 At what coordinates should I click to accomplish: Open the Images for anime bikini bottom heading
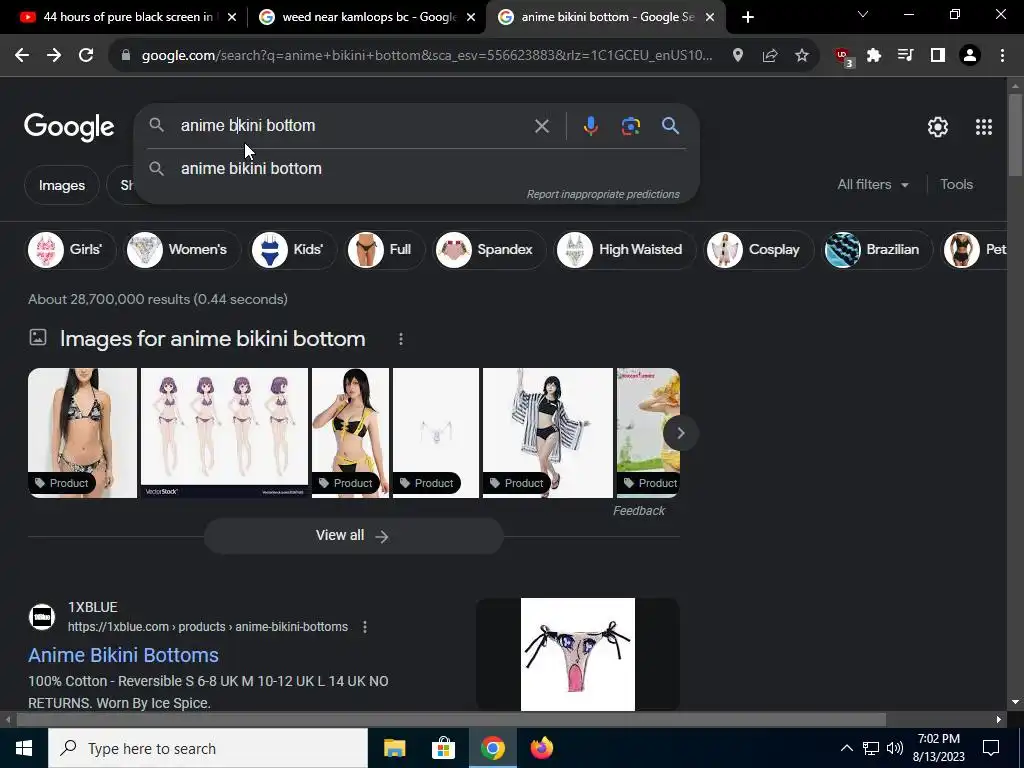(212, 339)
